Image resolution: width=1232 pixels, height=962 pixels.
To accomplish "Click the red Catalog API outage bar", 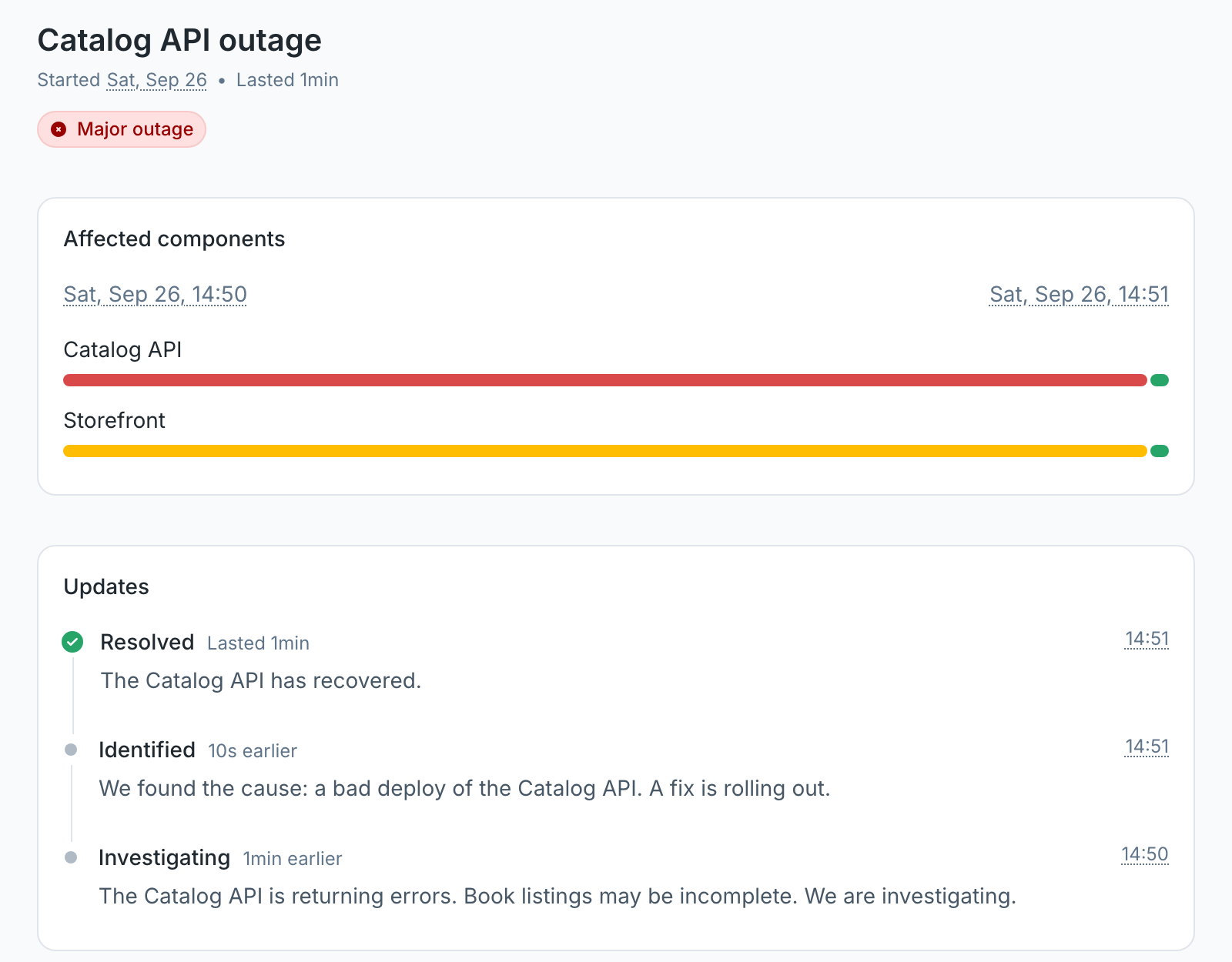I will tap(605, 380).
